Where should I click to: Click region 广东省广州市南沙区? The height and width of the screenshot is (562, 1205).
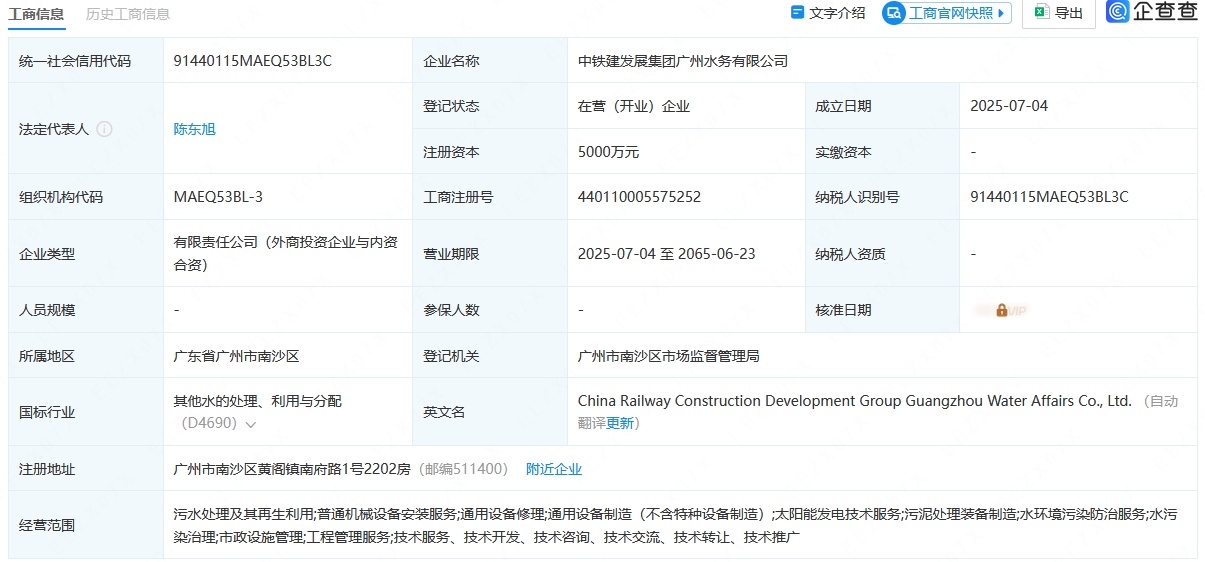237,356
